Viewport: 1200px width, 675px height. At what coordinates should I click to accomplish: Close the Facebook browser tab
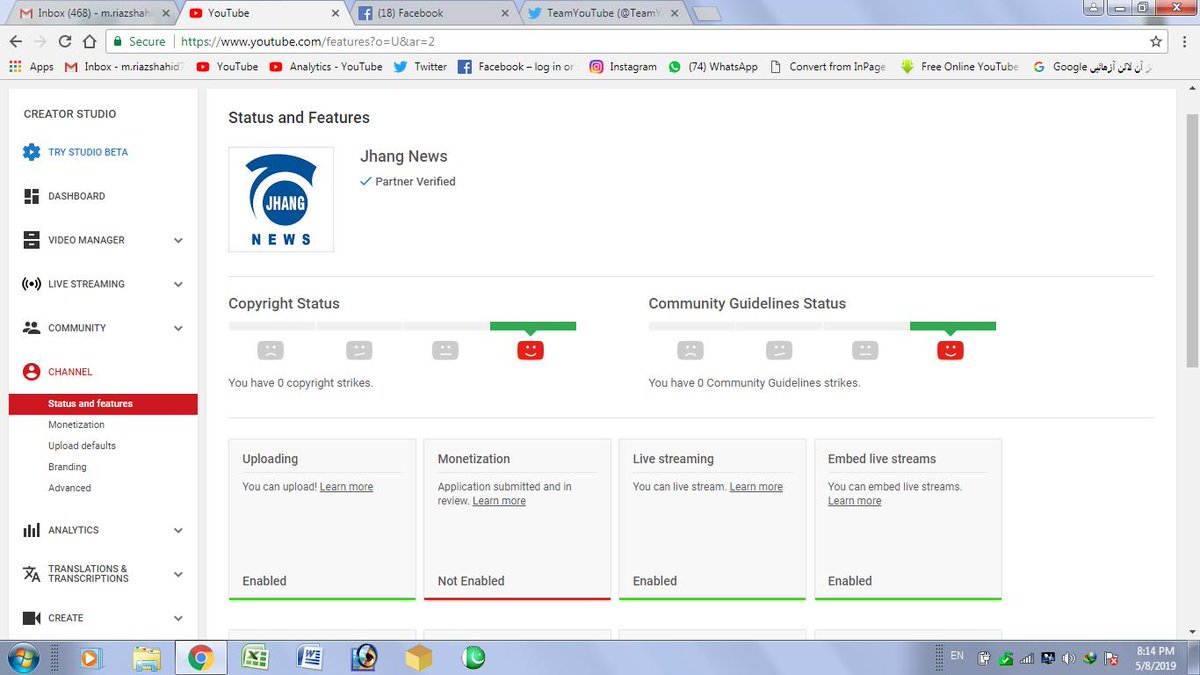pos(505,14)
